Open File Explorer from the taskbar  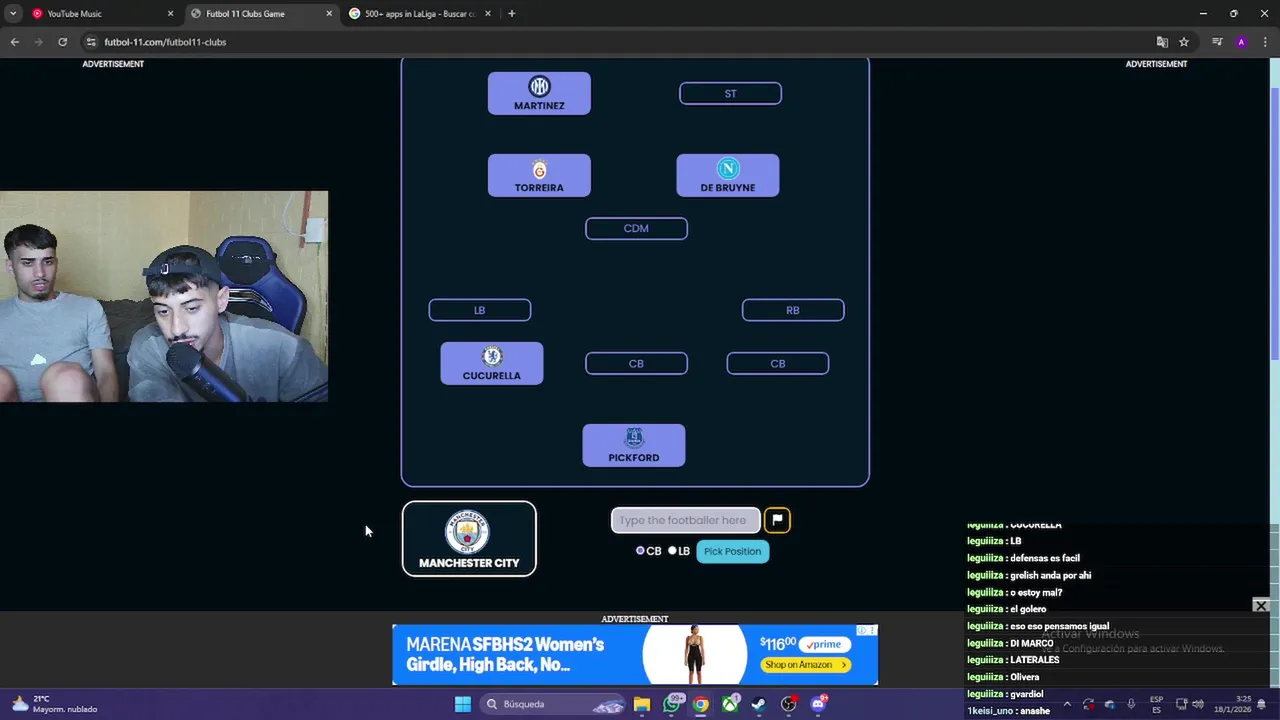pyautogui.click(x=642, y=704)
